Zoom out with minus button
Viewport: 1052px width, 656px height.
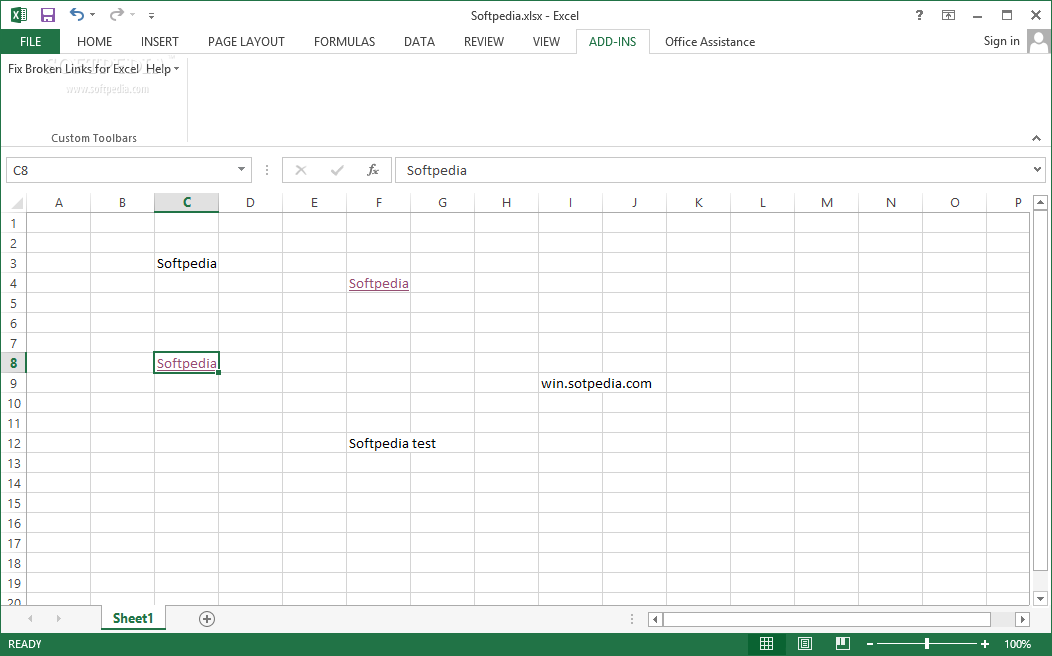tap(870, 644)
